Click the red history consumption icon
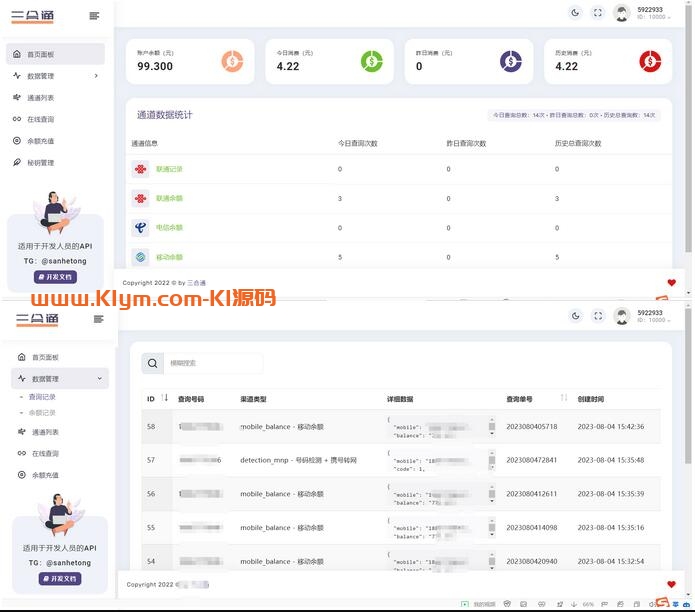 click(650, 61)
